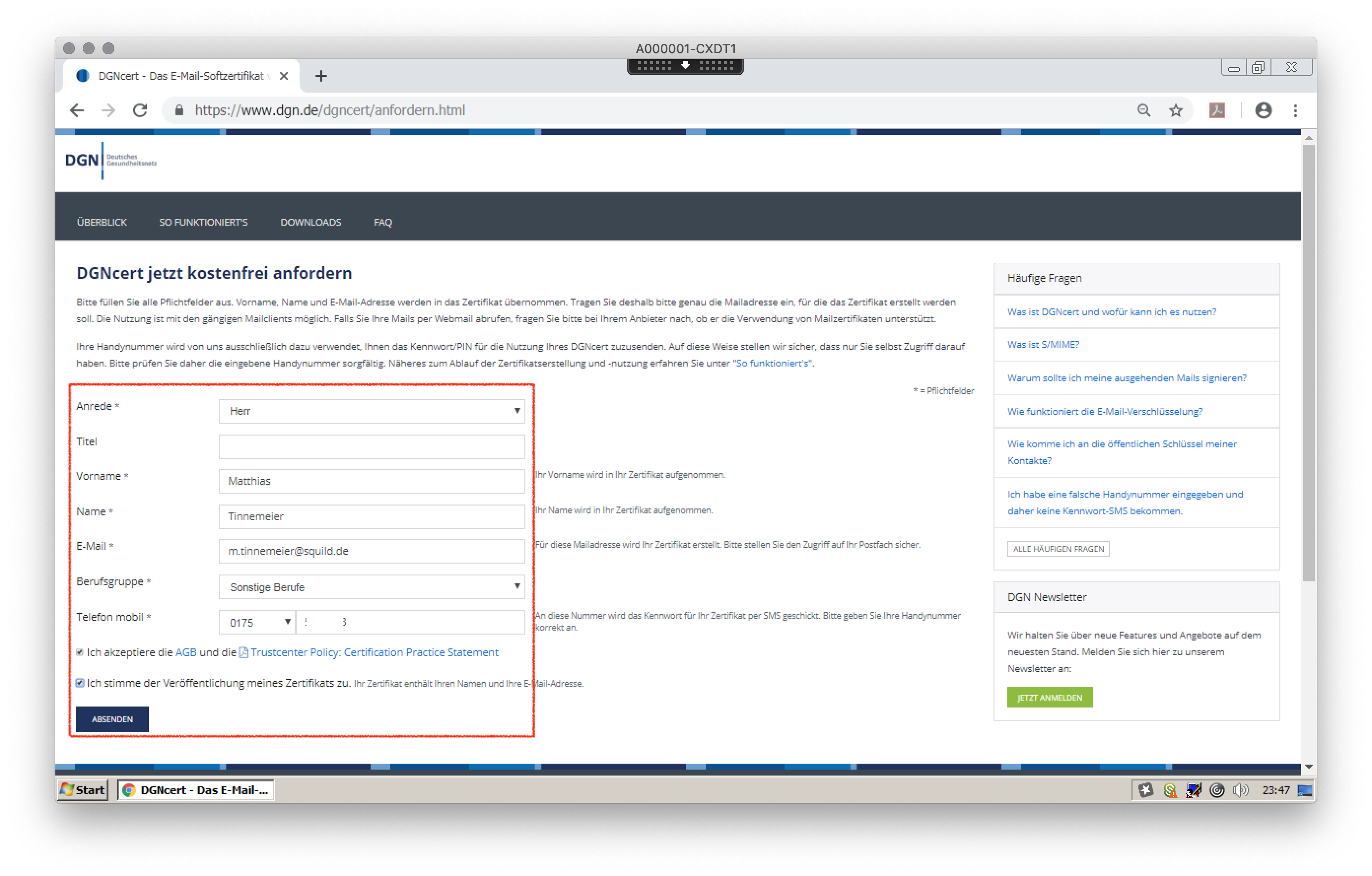This screenshot has height=876, width=1372.
Task: Open the Windows Start button
Action: click(x=83, y=790)
